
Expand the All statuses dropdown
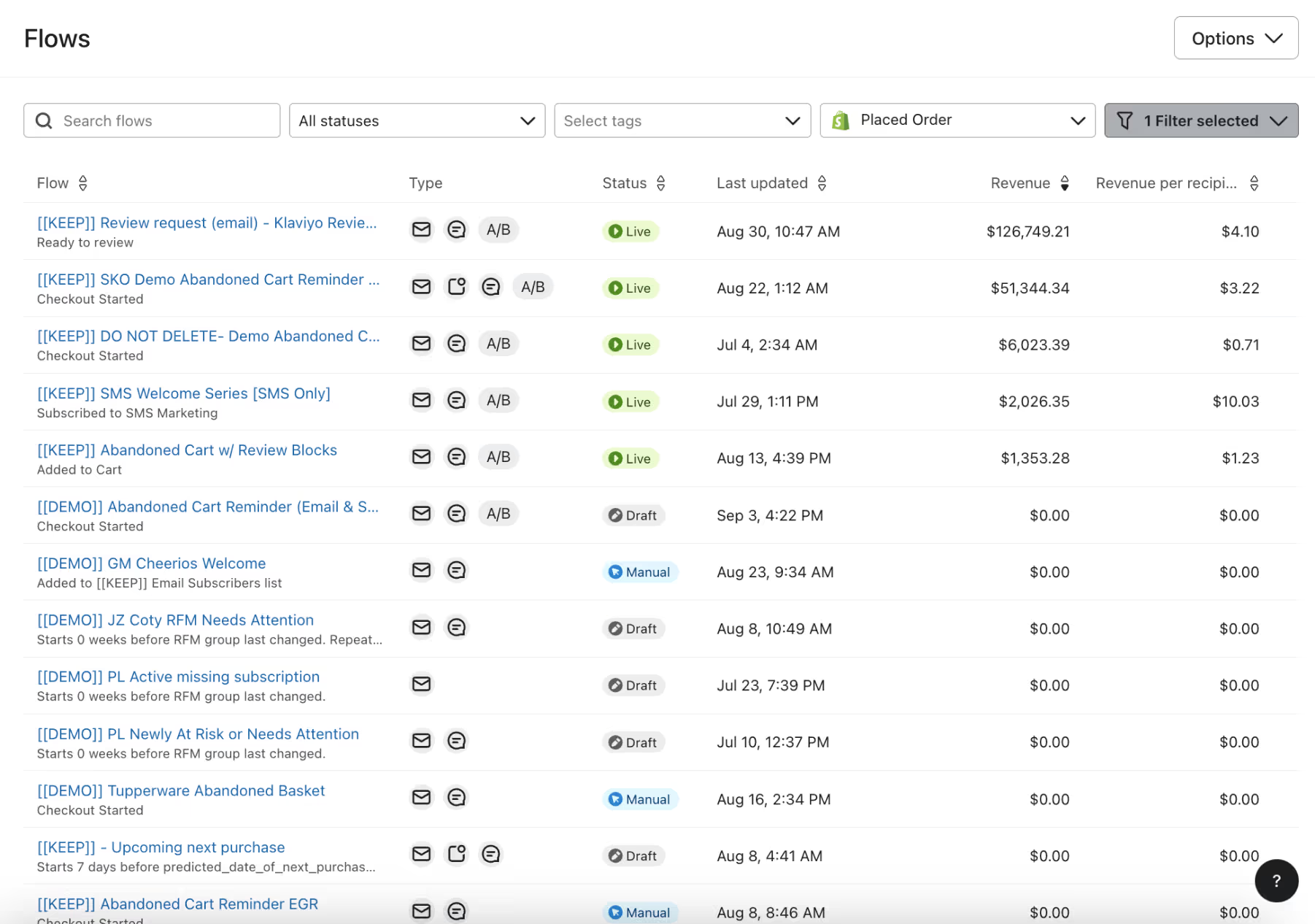417,120
